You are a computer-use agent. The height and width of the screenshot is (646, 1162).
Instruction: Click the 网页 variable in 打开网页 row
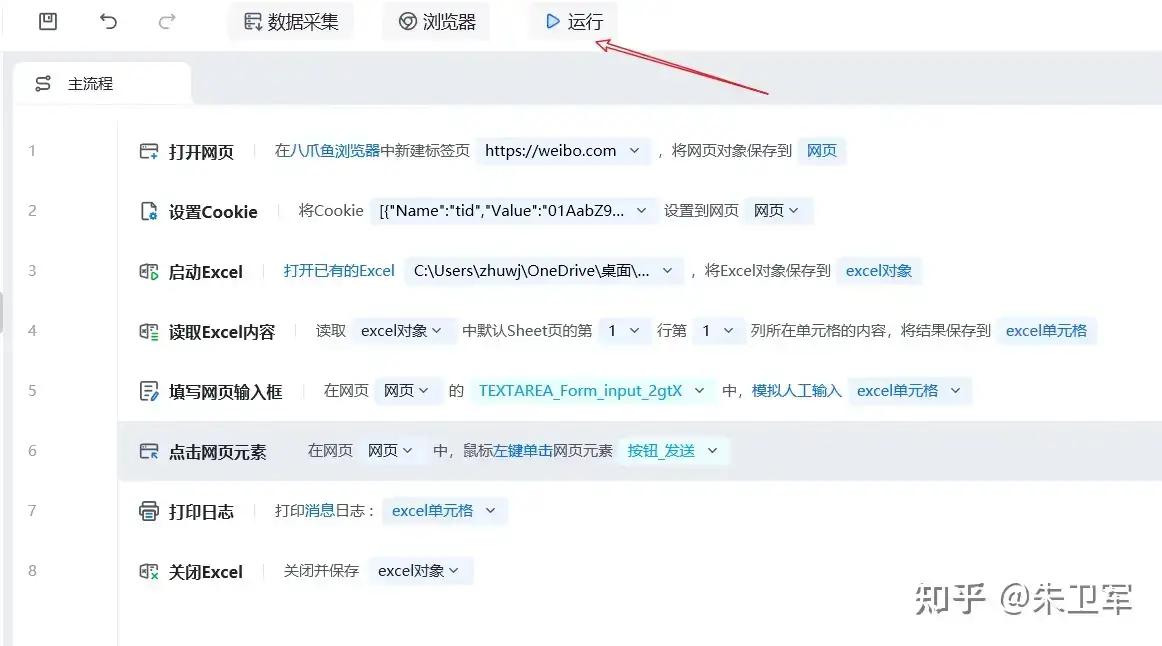(822, 151)
